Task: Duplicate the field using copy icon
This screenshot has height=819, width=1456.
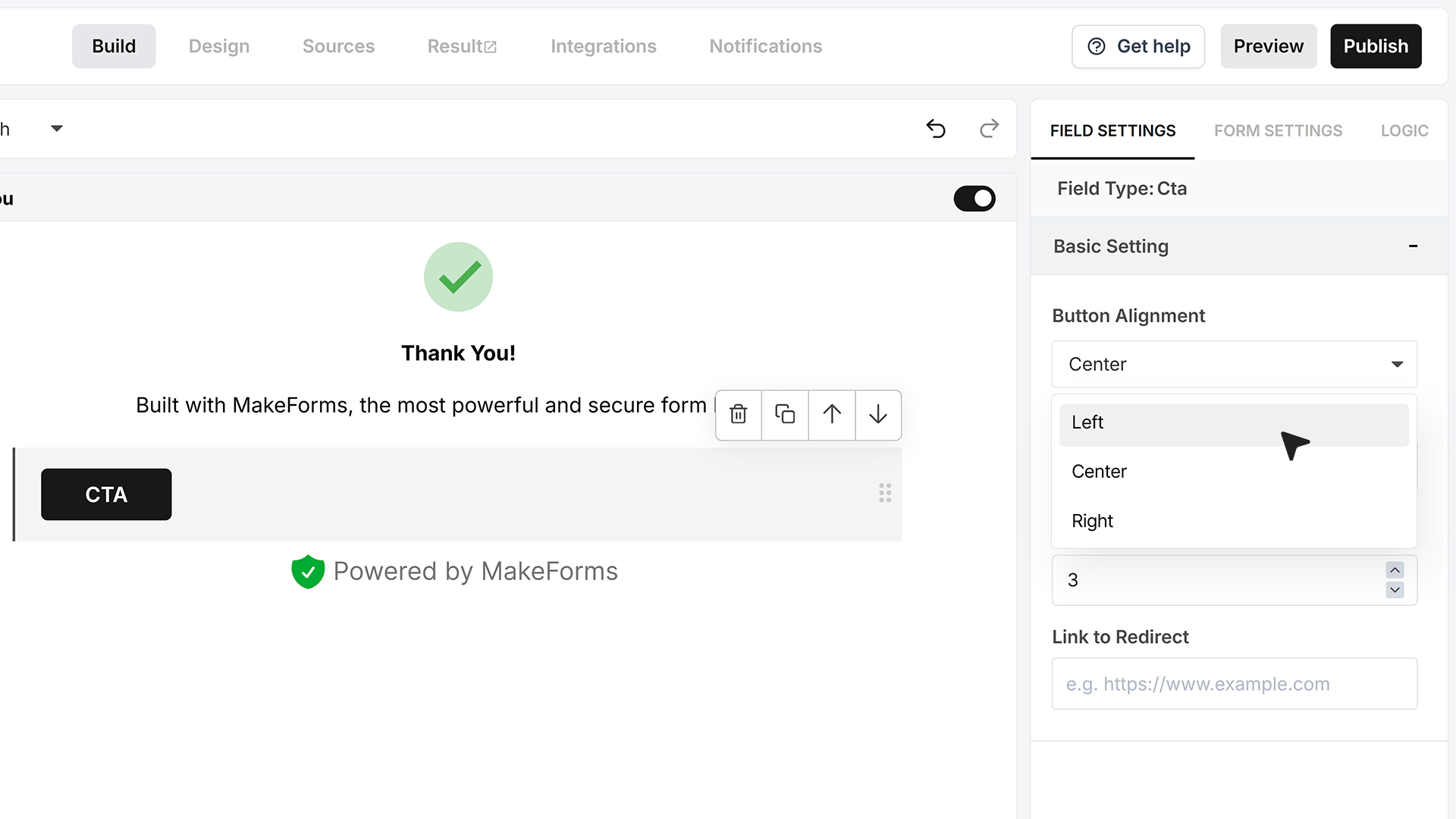Action: point(785,414)
